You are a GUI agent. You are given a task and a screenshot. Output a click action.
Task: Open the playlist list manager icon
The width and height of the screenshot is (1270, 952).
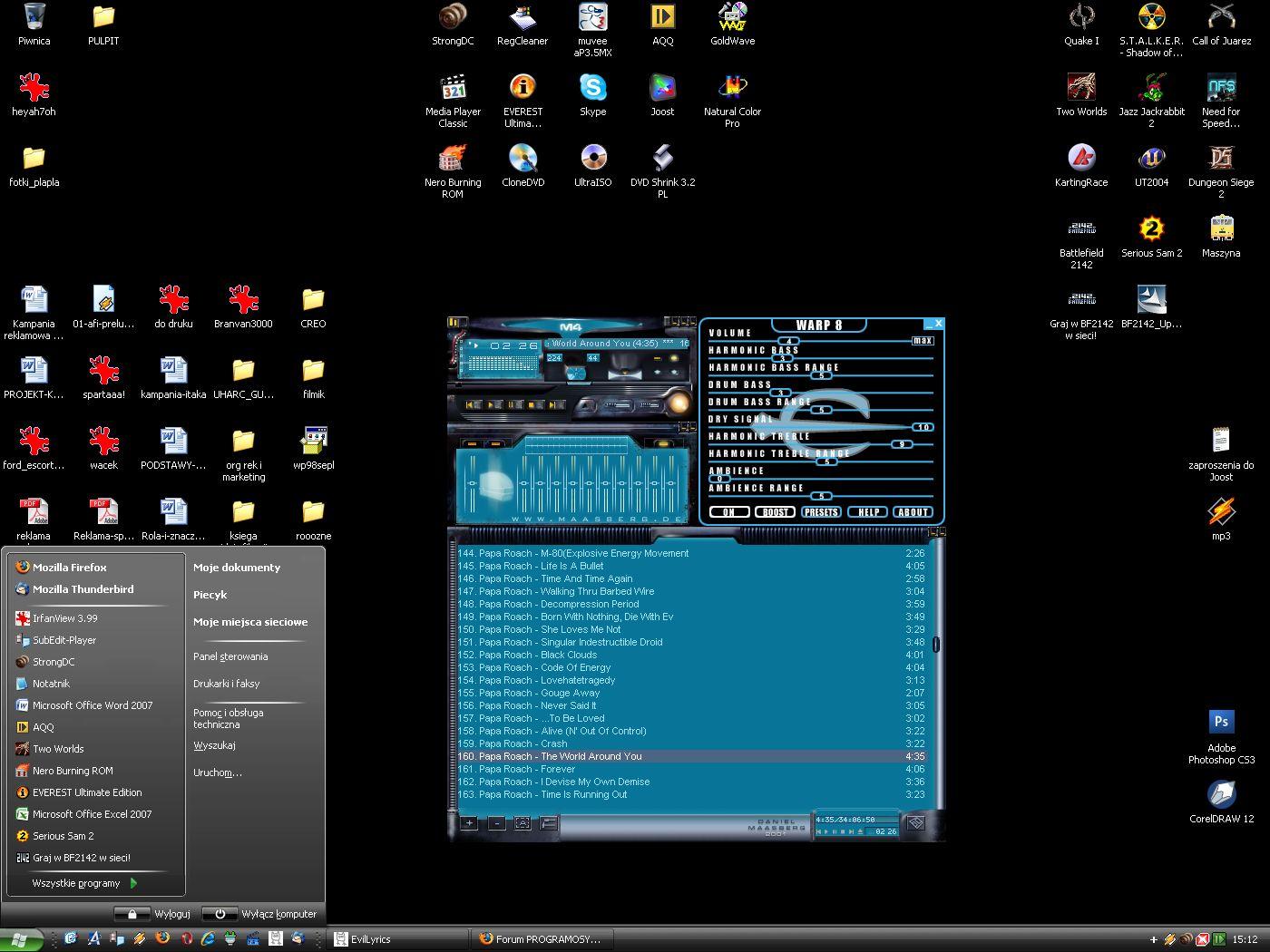(x=915, y=823)
